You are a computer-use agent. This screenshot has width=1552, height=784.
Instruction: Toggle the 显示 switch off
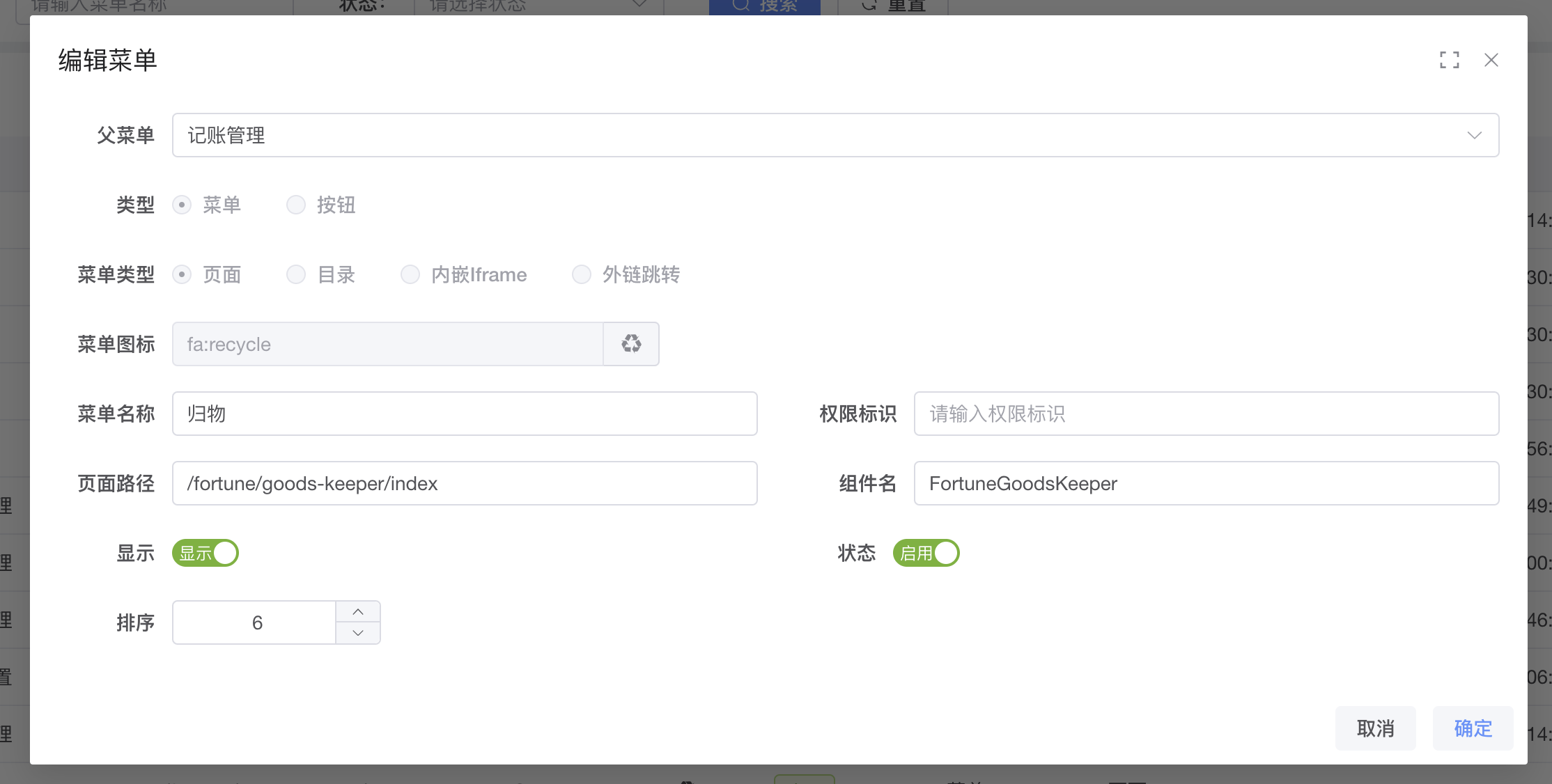pos(205,553)
